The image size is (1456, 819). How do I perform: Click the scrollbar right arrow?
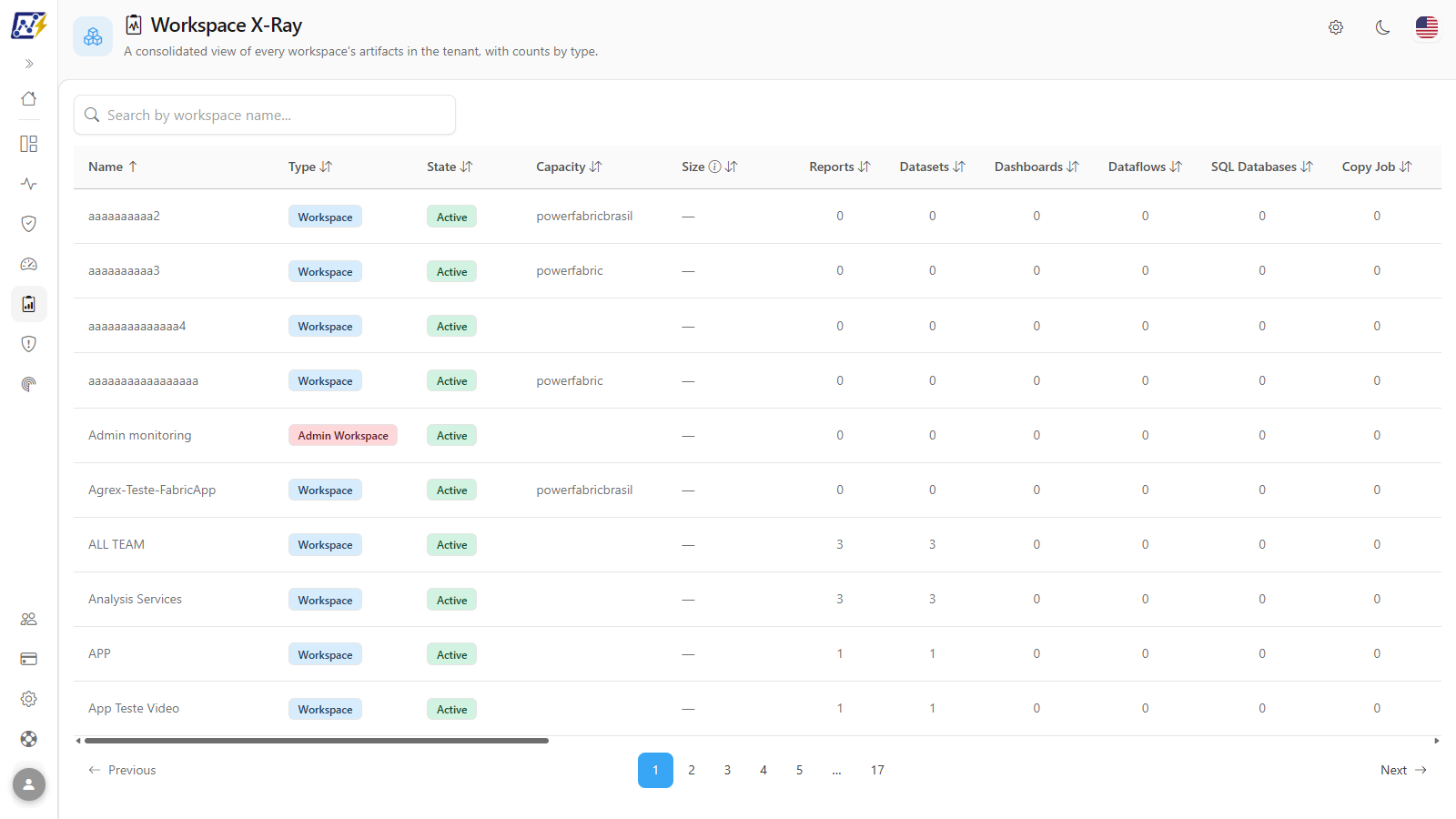(x=1437, y=741)
